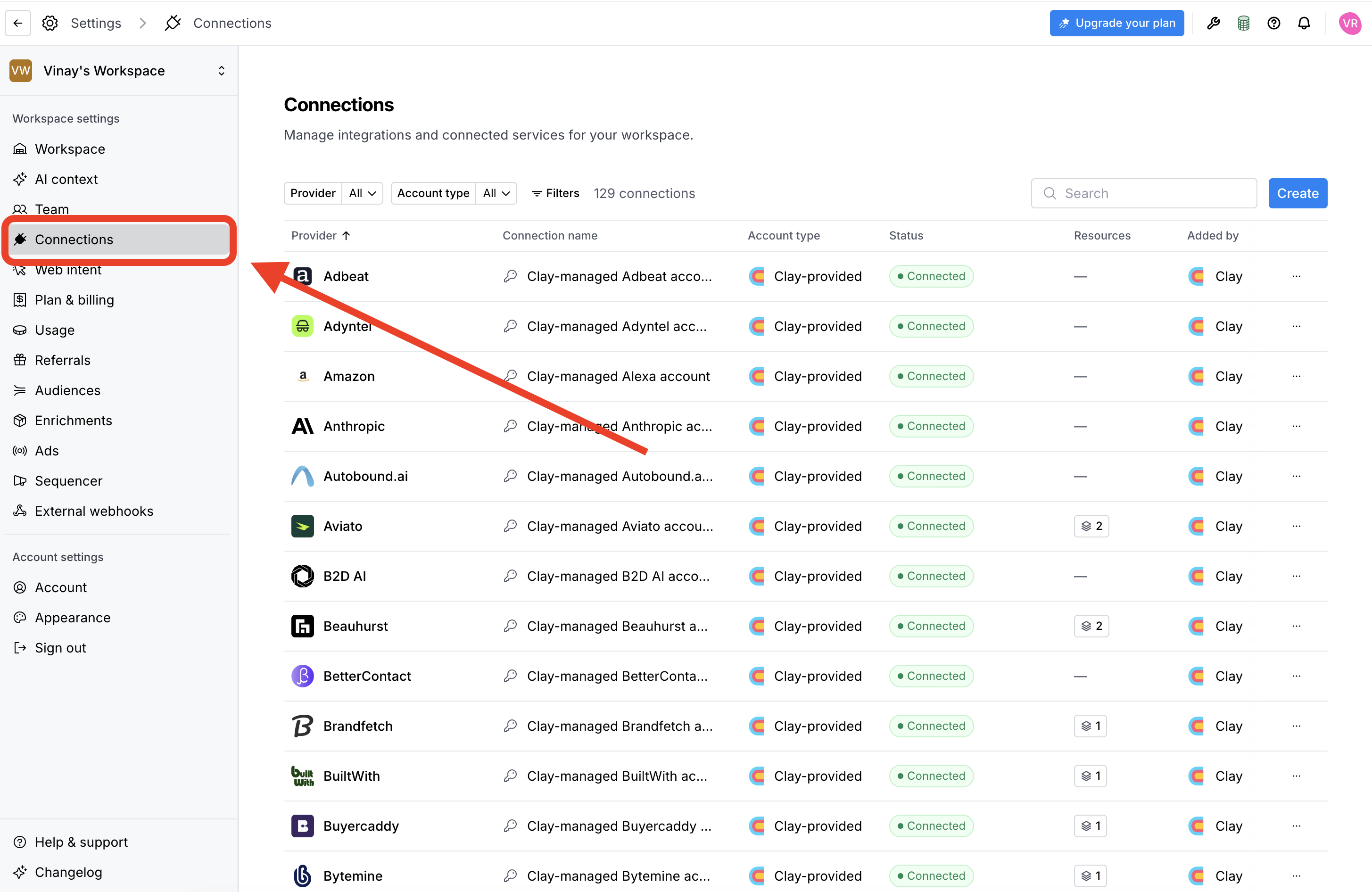Click the Connected status badge for Adbeat

[931, 276]
